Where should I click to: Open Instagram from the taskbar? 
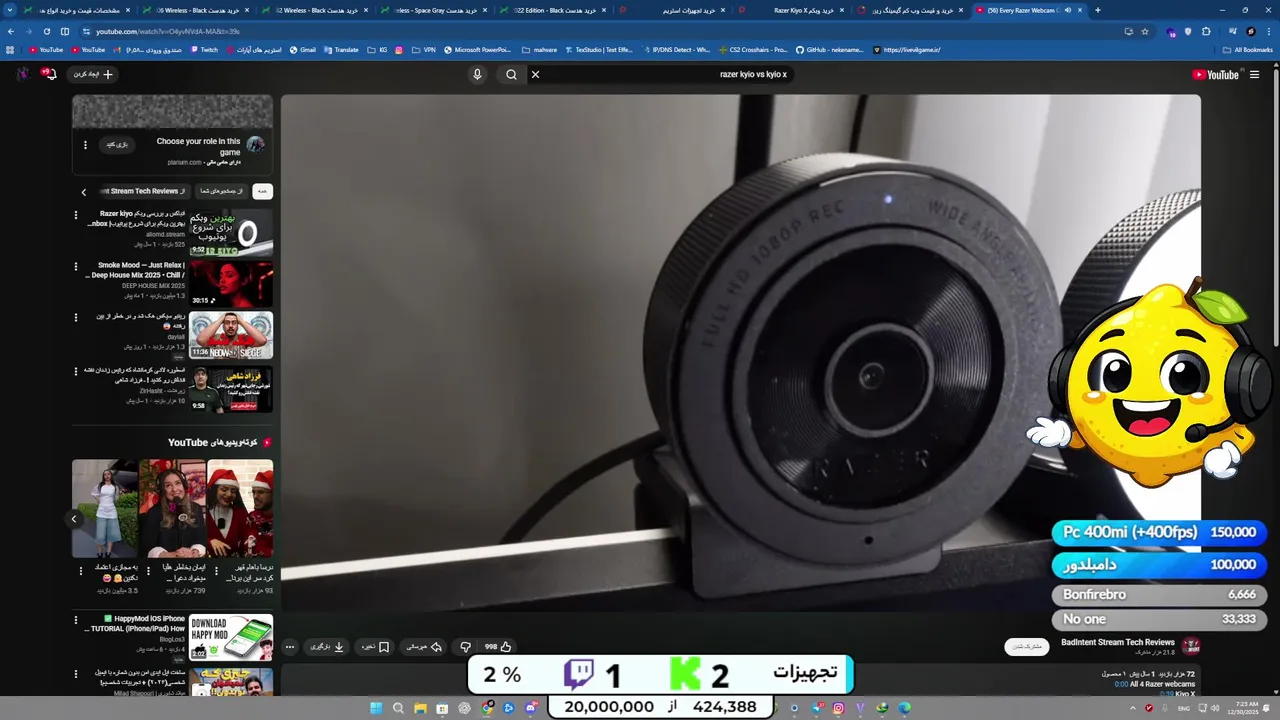[838, 708]
